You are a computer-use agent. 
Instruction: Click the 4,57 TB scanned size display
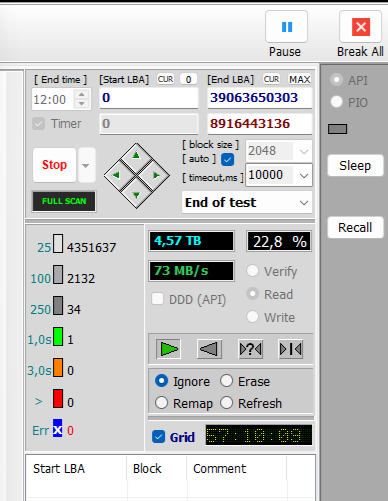[x=192, y=241]
